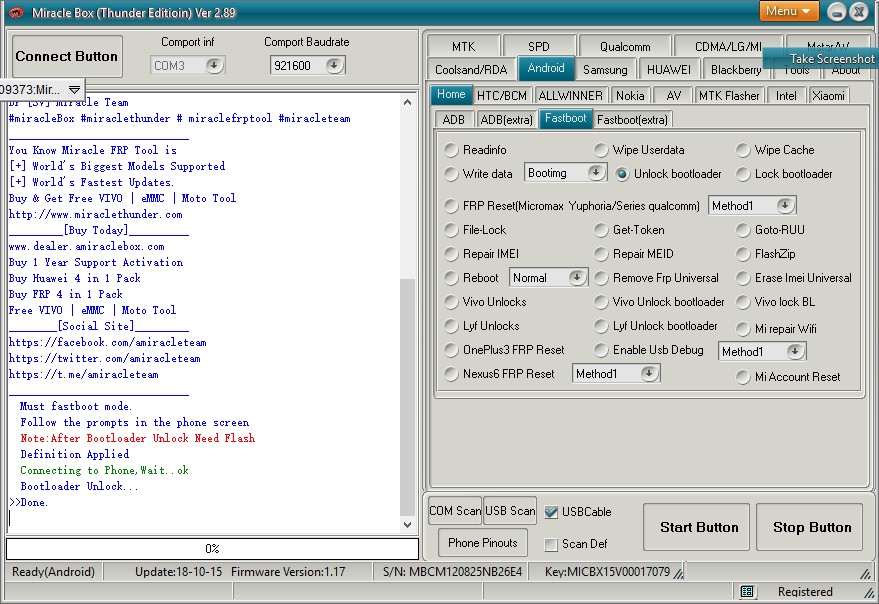Open the Phone Pinouts button

click(x=483, y=543)
